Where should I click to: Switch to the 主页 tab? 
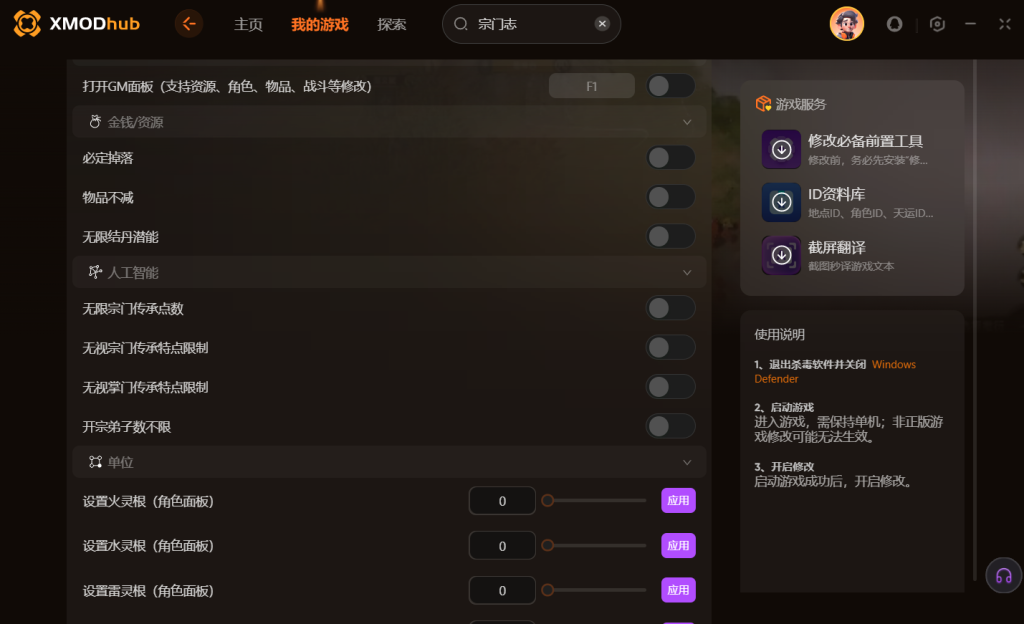248,25
